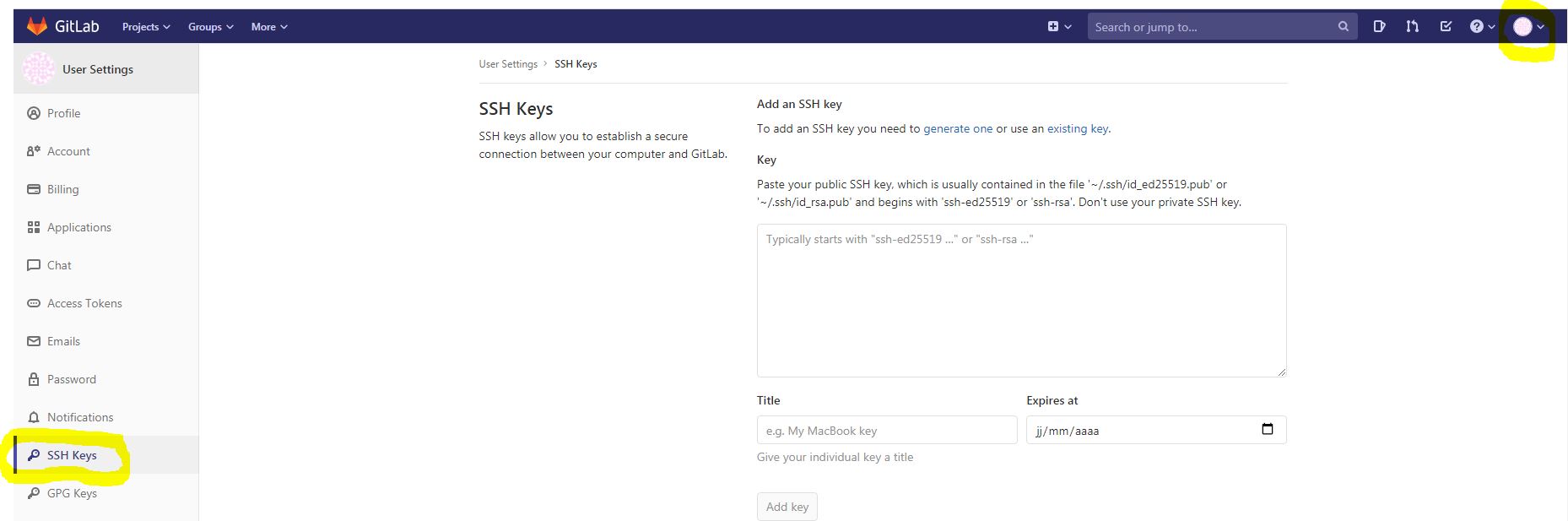Click the 'generate one' link
The height and width of the screenshot is (521, 1568).
[x=958, y=129]
